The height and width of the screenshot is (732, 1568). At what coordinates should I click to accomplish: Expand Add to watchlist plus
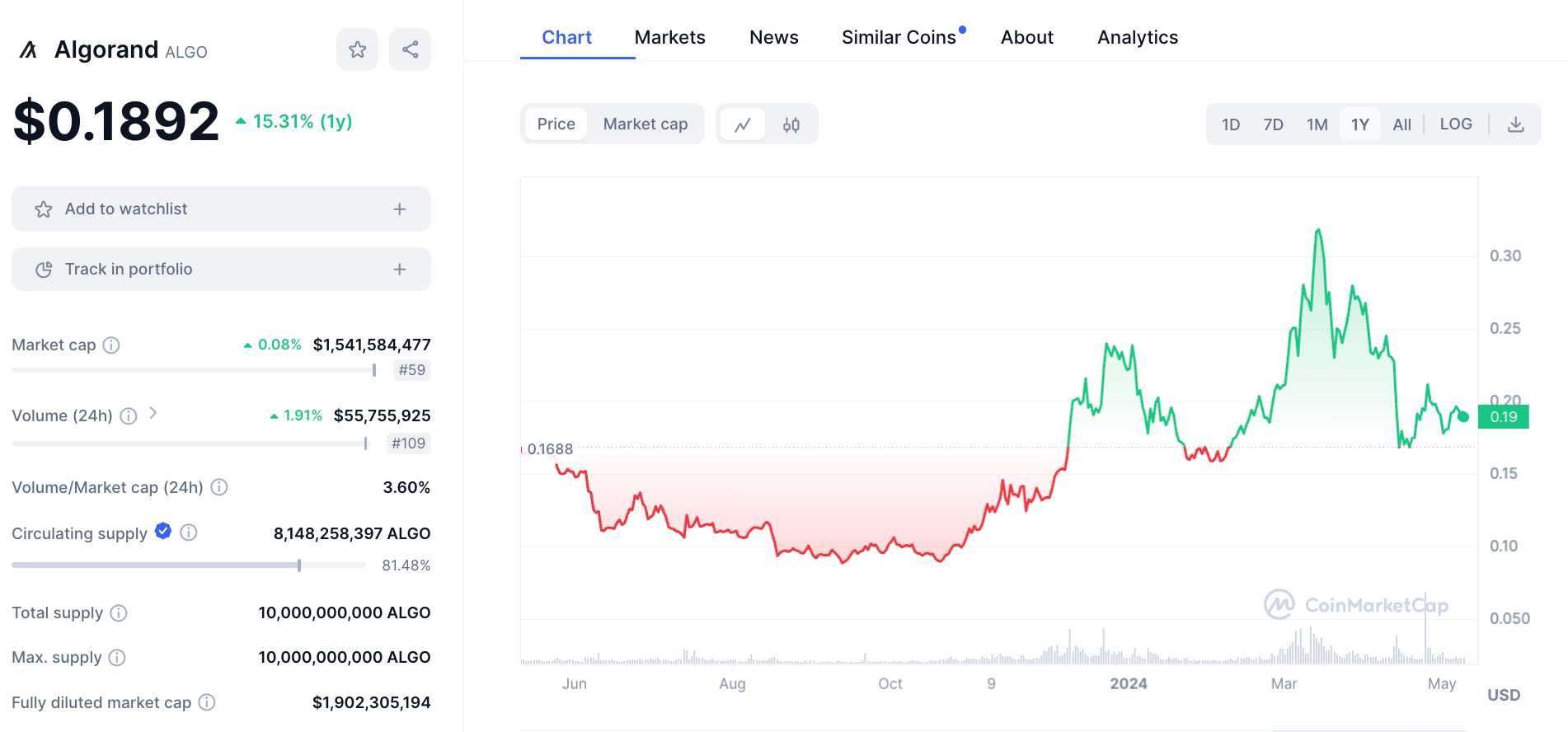click(400, 209)
